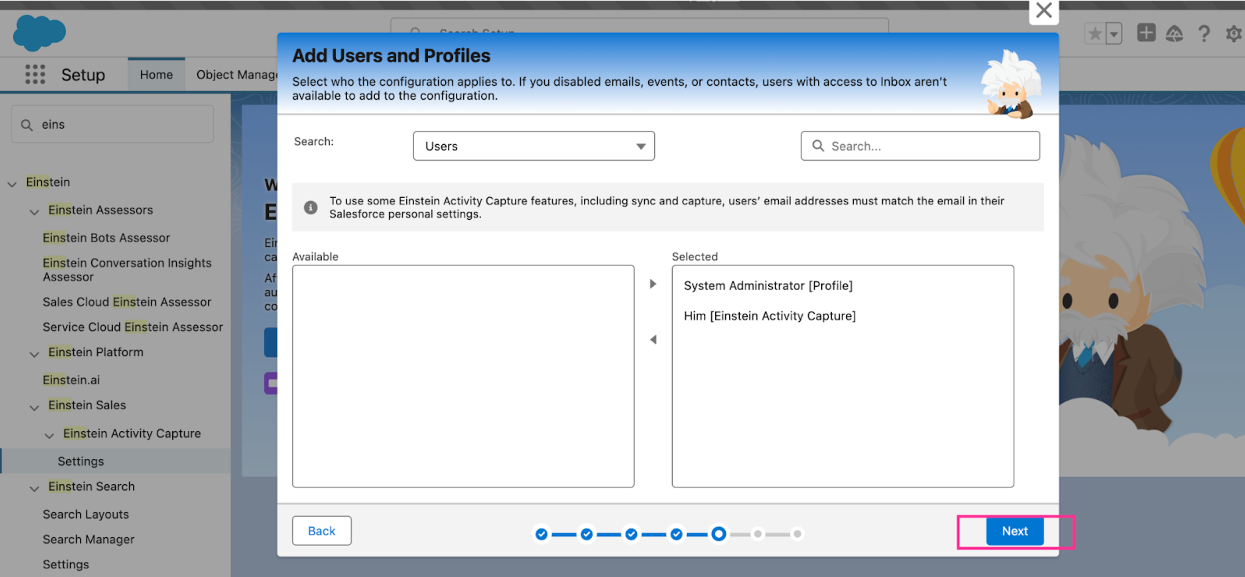The height and width of the screenshot is (577, 1245).
Task: Open Search Layouts
Action: (x=86, y=514)
